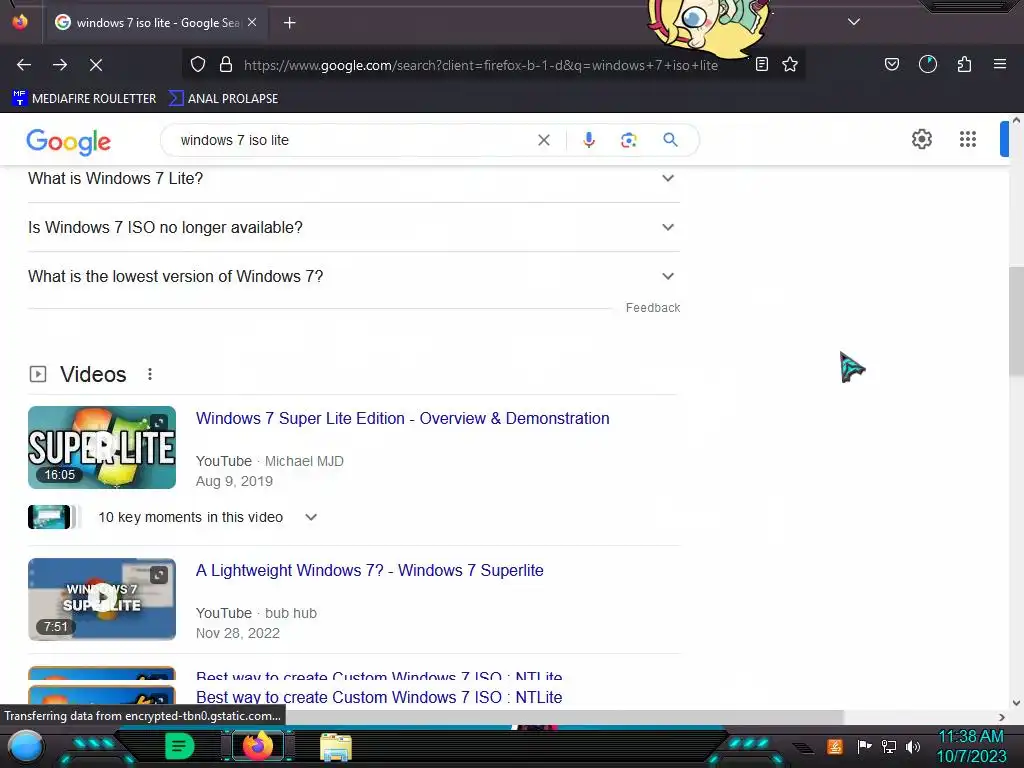Click the Windows Start orb
Image resolution: width=1024 pixels, height=768 pixels.
[26, 746]
